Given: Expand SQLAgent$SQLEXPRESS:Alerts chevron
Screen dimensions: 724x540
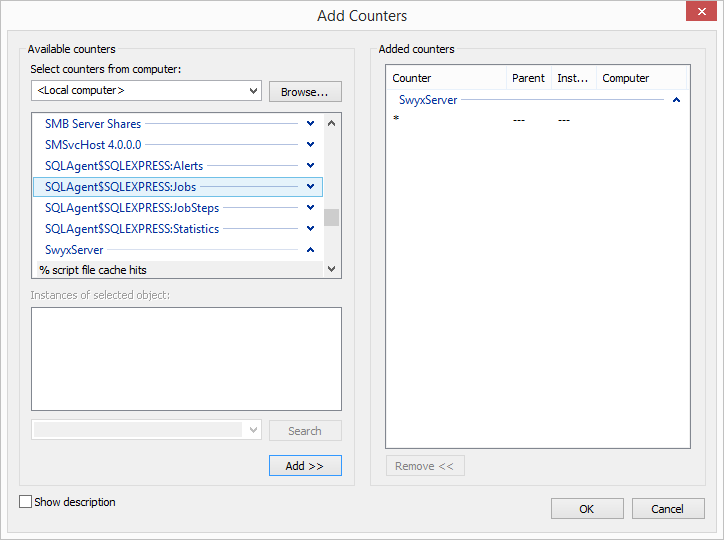Looking at the screenshot, I should tap(310, 166).
